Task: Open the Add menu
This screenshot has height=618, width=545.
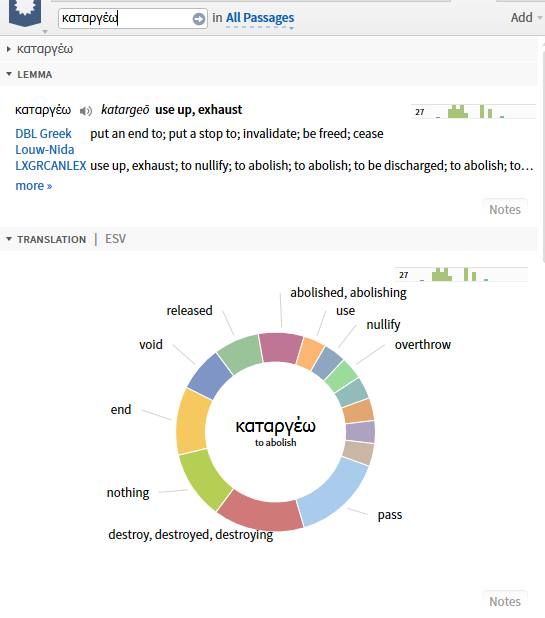Action: [x=525, y=17]
